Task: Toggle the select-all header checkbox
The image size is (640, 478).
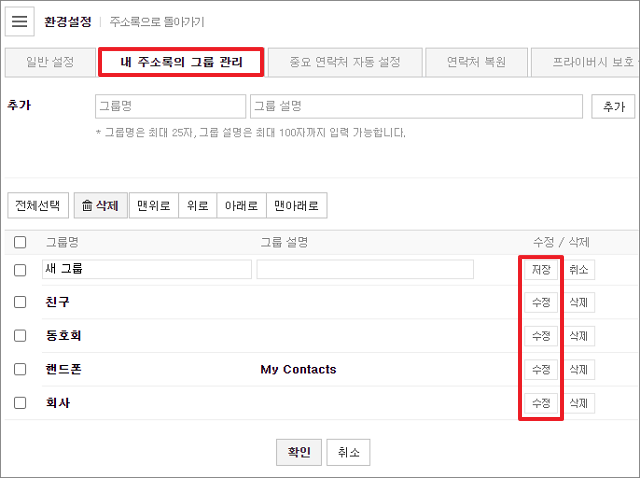Action: click(20, 242)
